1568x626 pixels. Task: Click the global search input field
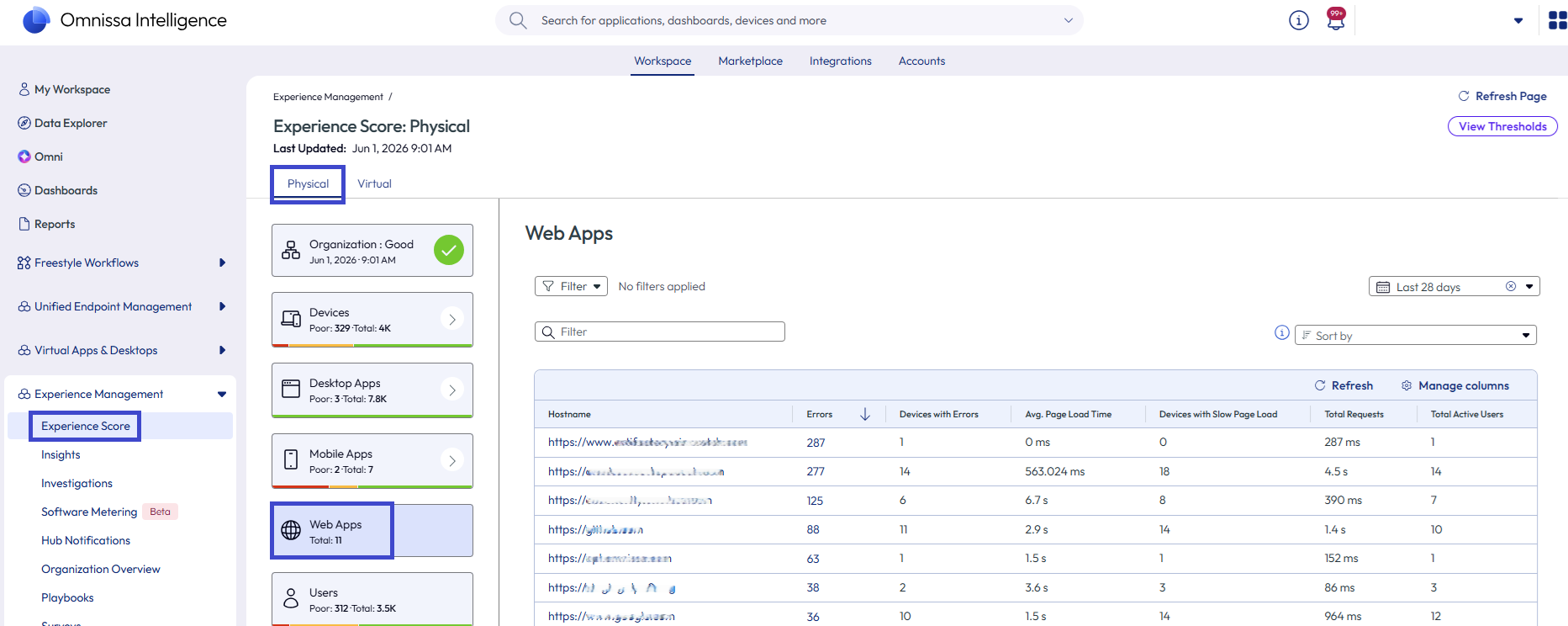click(x=790, y=20)
